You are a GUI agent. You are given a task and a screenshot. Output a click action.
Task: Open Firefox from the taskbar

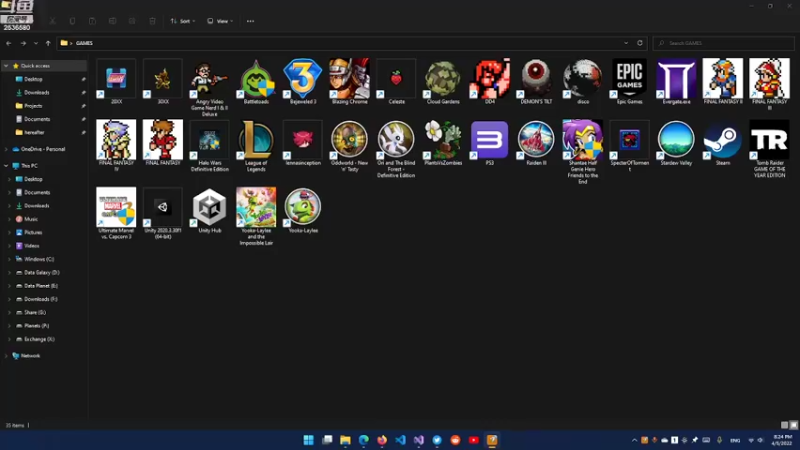(x=382, y=440)
